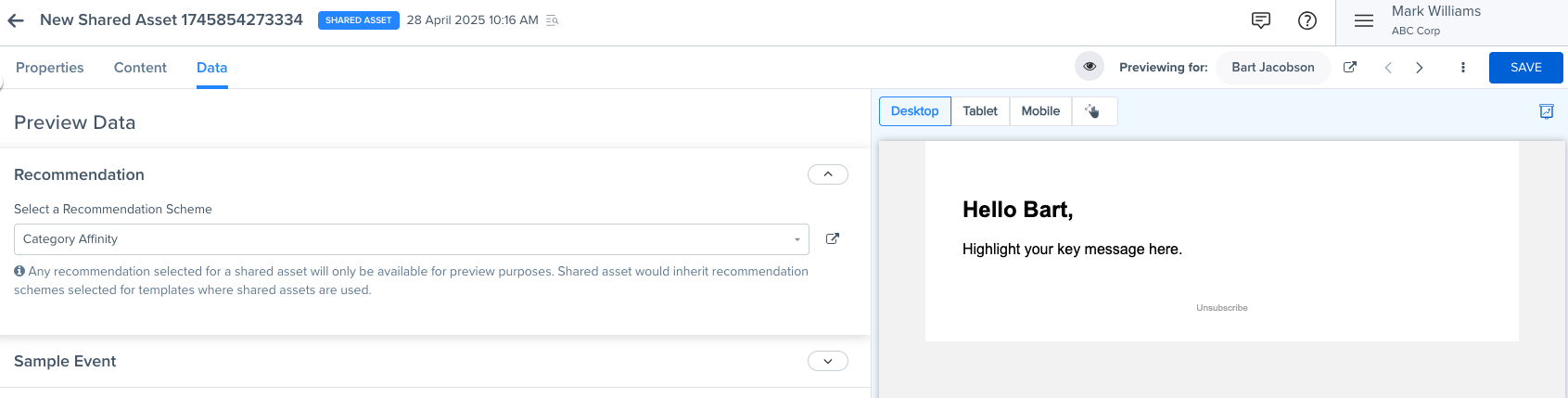This screenshot has height=398, width=1568.
Task: Toggle the preview eye icon
Action: click(x=1090, y=67)
